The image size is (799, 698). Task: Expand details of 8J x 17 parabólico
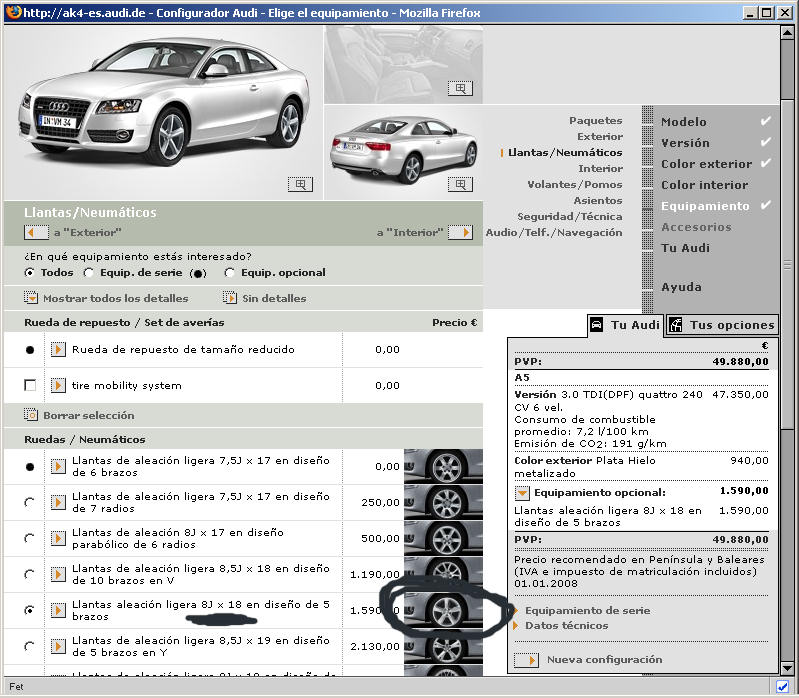pos(58,538)
